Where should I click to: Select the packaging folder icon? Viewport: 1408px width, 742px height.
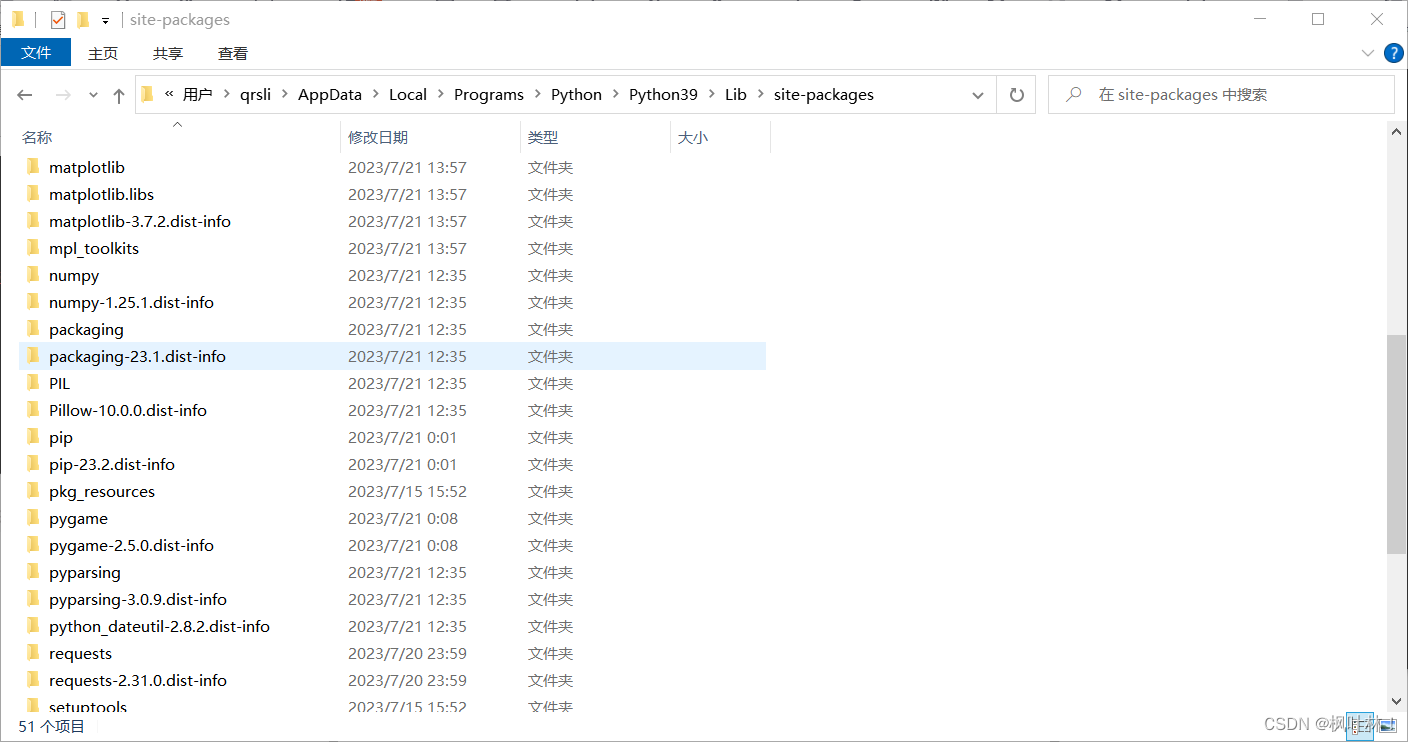point(33,329)
